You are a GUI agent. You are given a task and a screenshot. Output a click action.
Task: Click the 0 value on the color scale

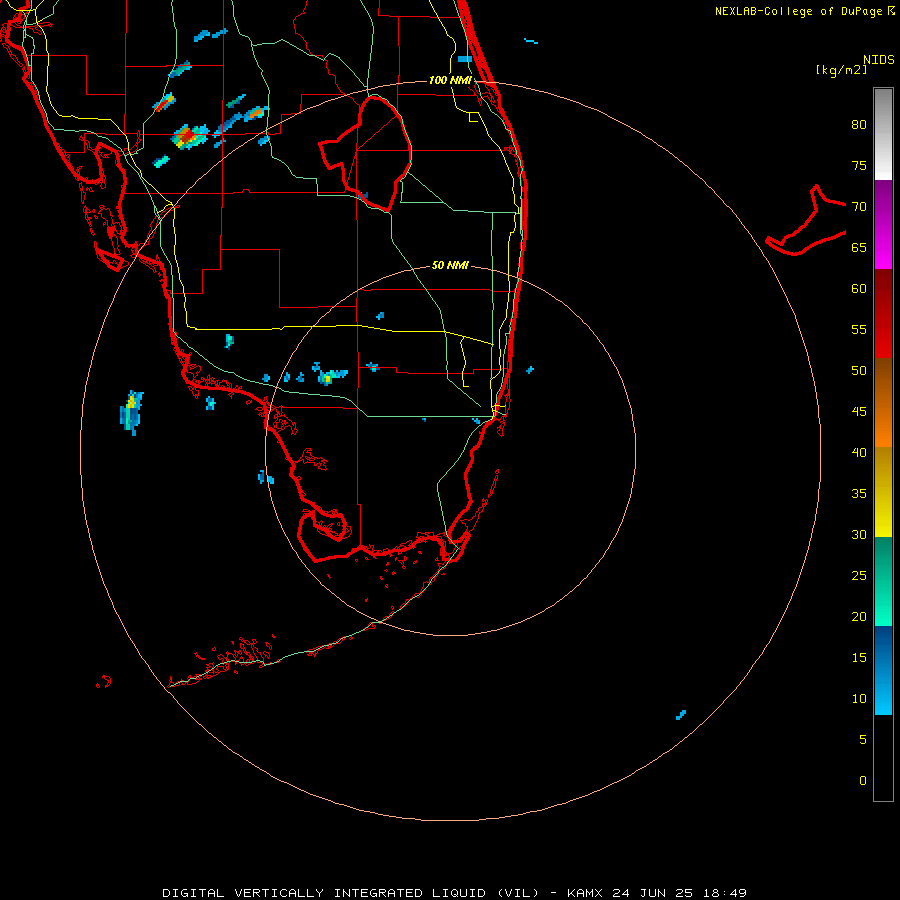(863, 781)
